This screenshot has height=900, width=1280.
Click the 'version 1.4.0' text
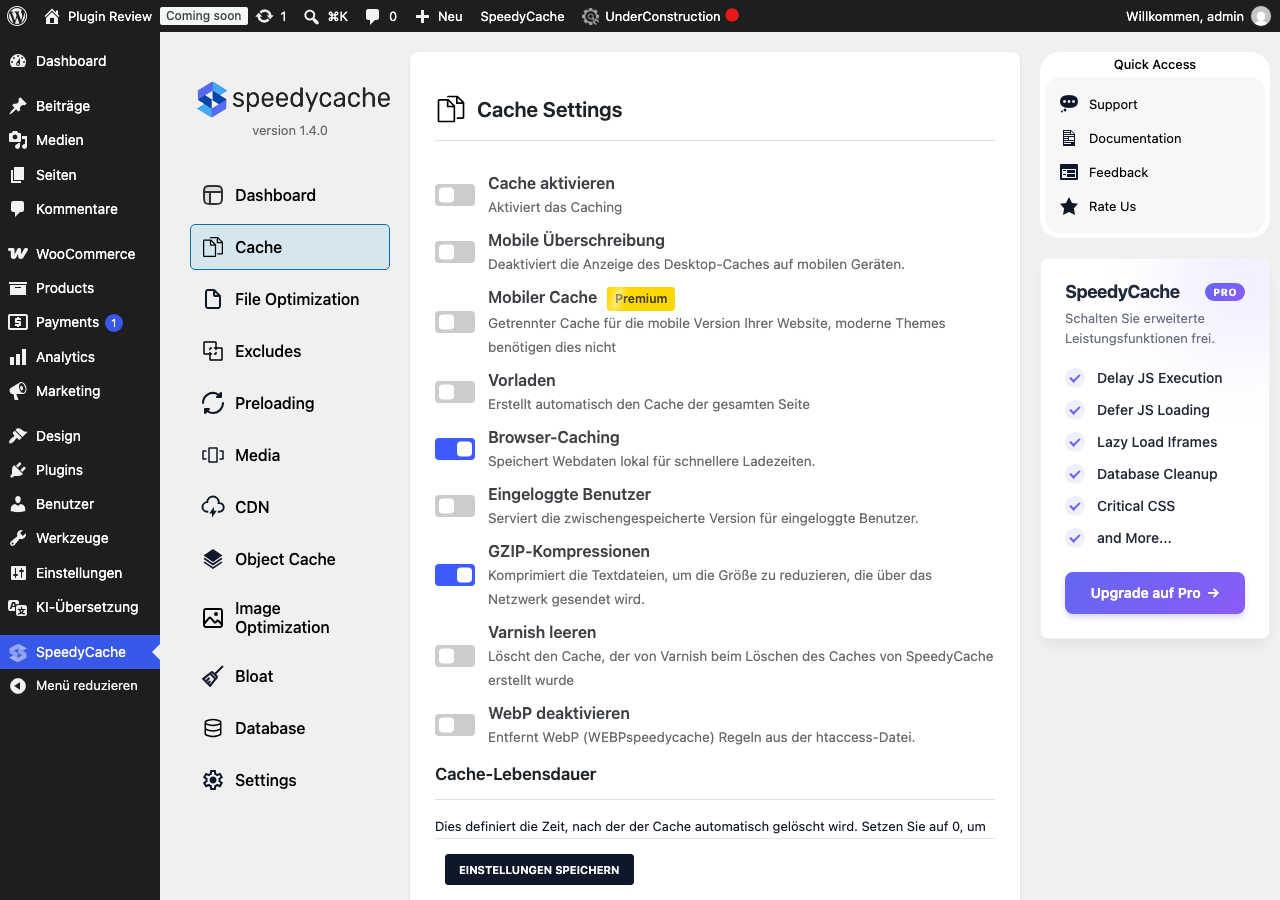click(x=290, y=130)
